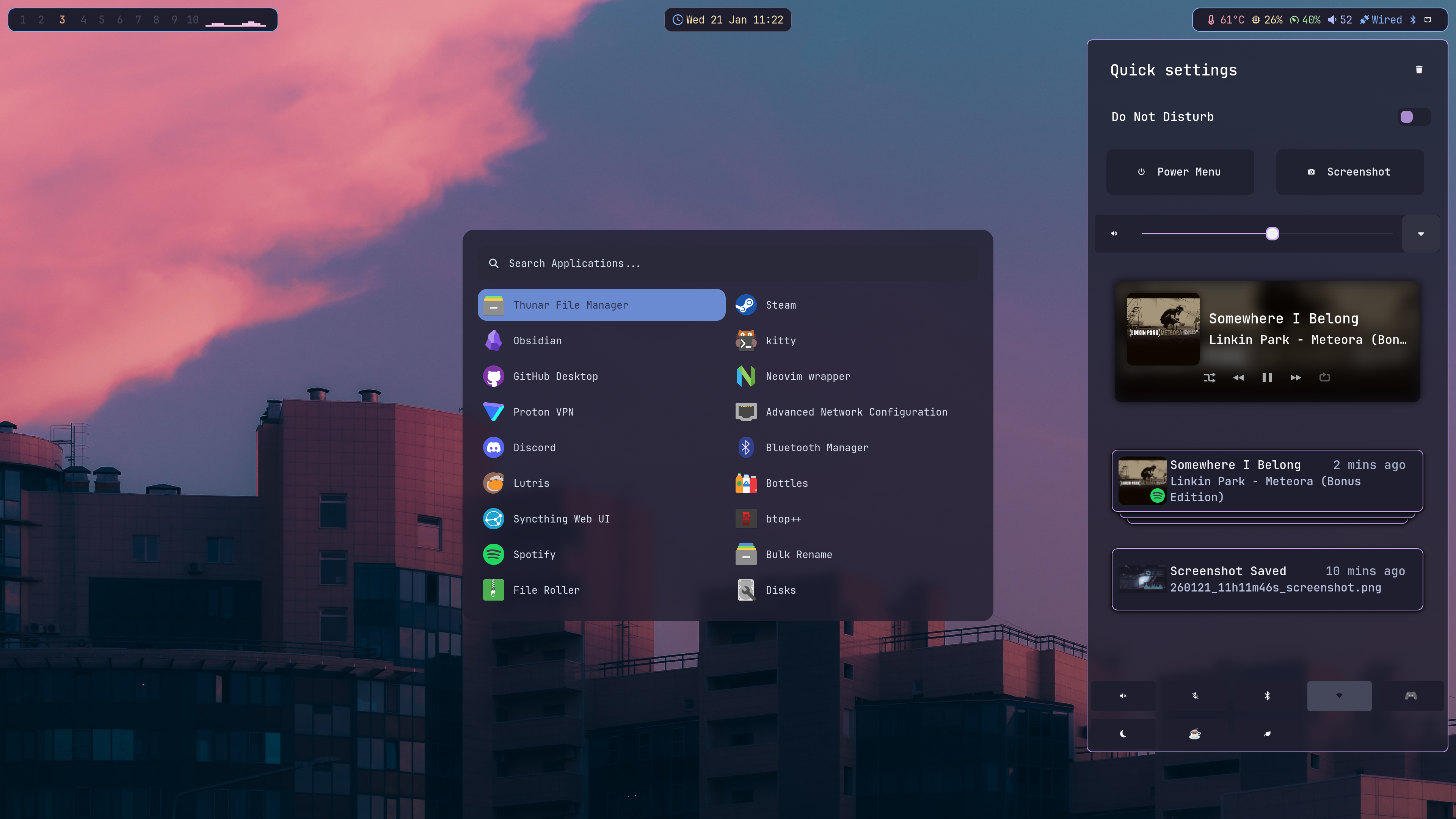The image size is (1456, 819).
Task: Toggle the highlighted network tile
Action: (1339, 696)
